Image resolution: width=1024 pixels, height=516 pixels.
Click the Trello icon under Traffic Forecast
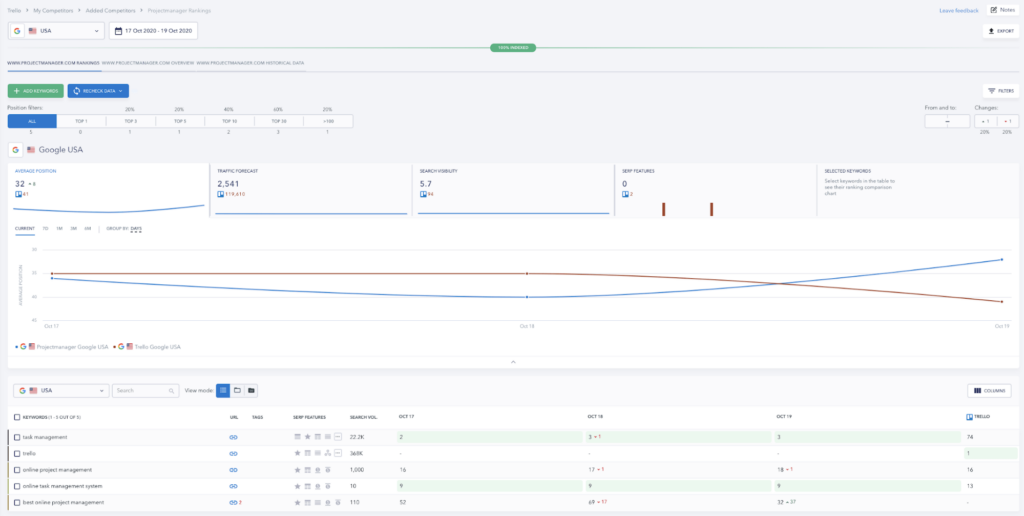(221, 194)
